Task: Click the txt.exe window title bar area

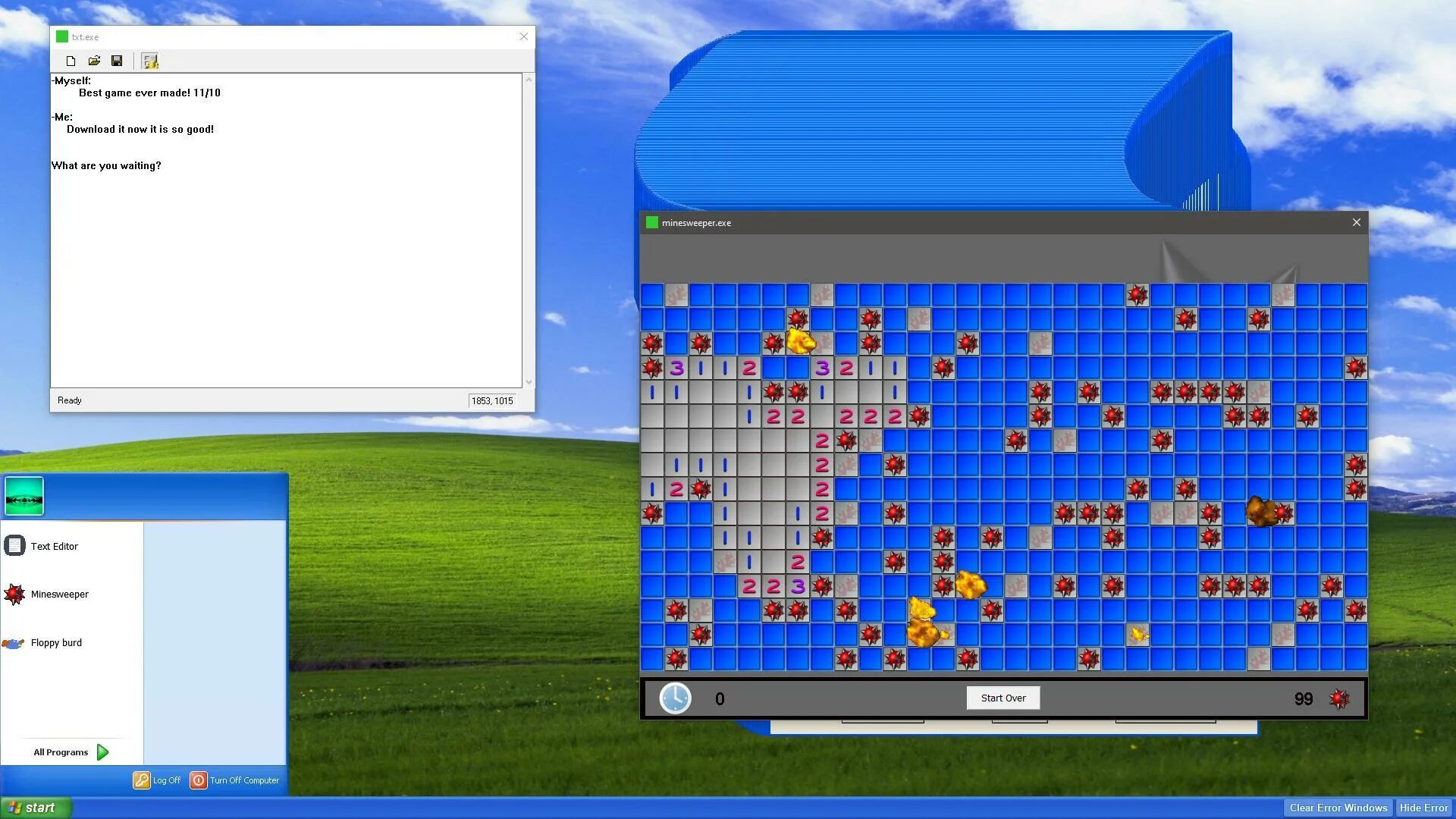Action: [291, 36]
